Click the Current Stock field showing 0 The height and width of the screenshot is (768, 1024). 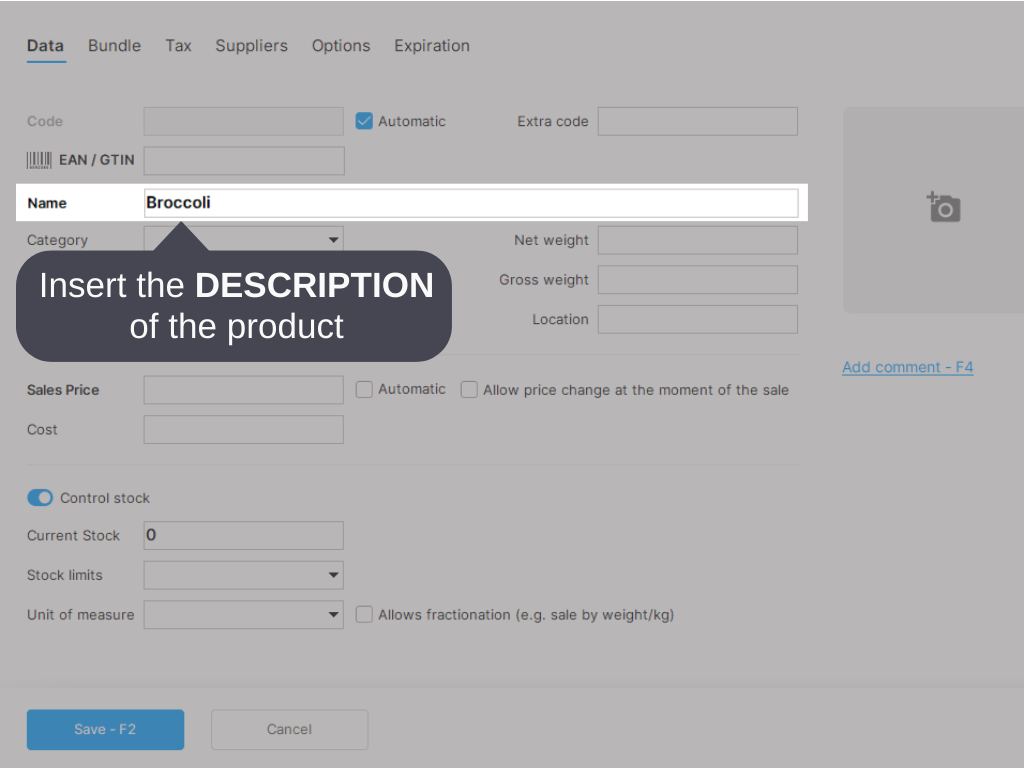243,535
